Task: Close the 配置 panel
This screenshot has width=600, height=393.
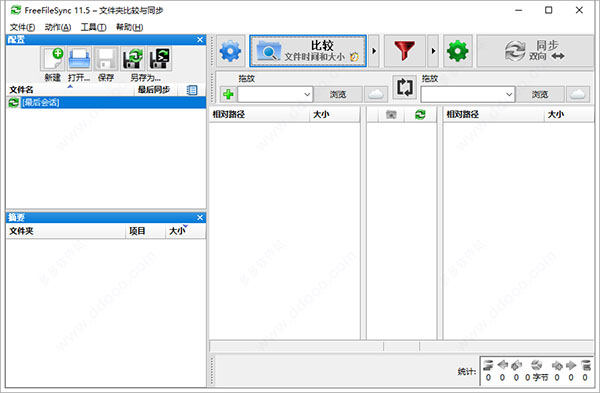Action: (x=200, y=39)
